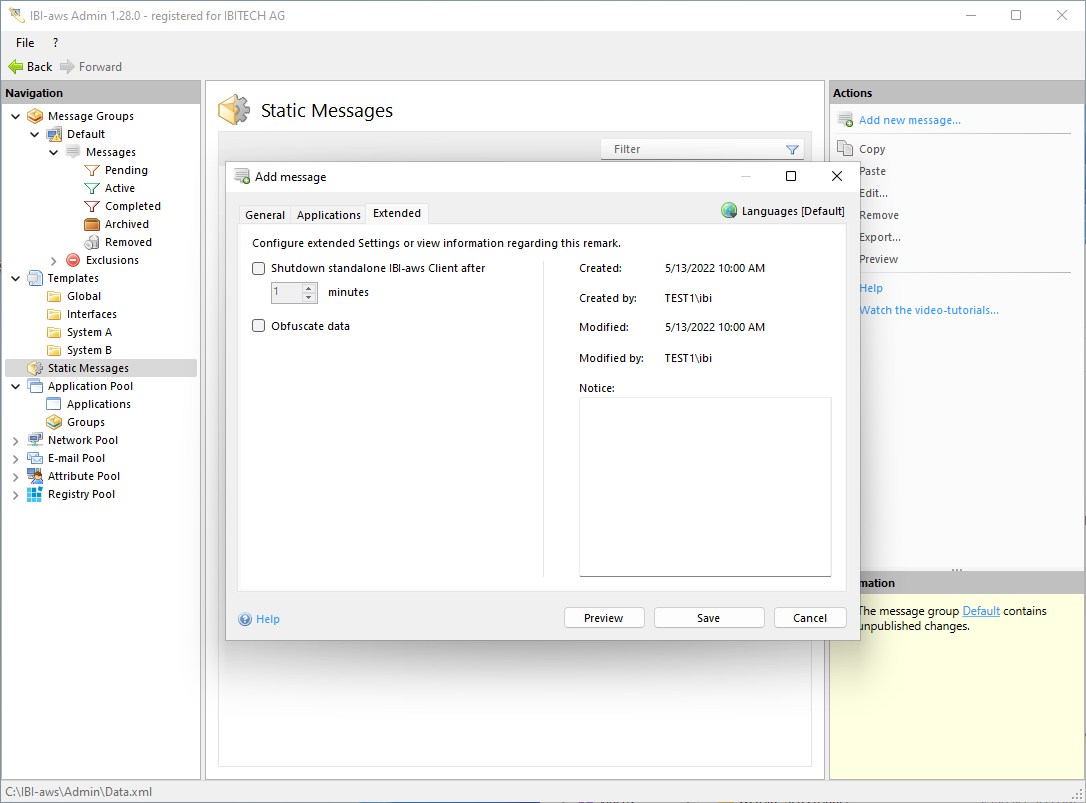Increase the minutes spinner value
Screen dimensions: 1086x803
point(309,288)
